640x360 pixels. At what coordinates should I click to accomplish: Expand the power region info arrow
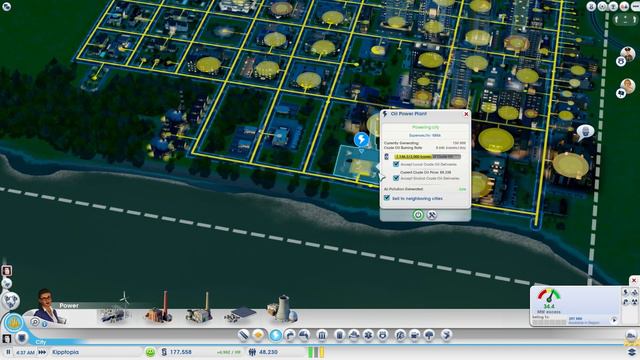tap(614, 320)
